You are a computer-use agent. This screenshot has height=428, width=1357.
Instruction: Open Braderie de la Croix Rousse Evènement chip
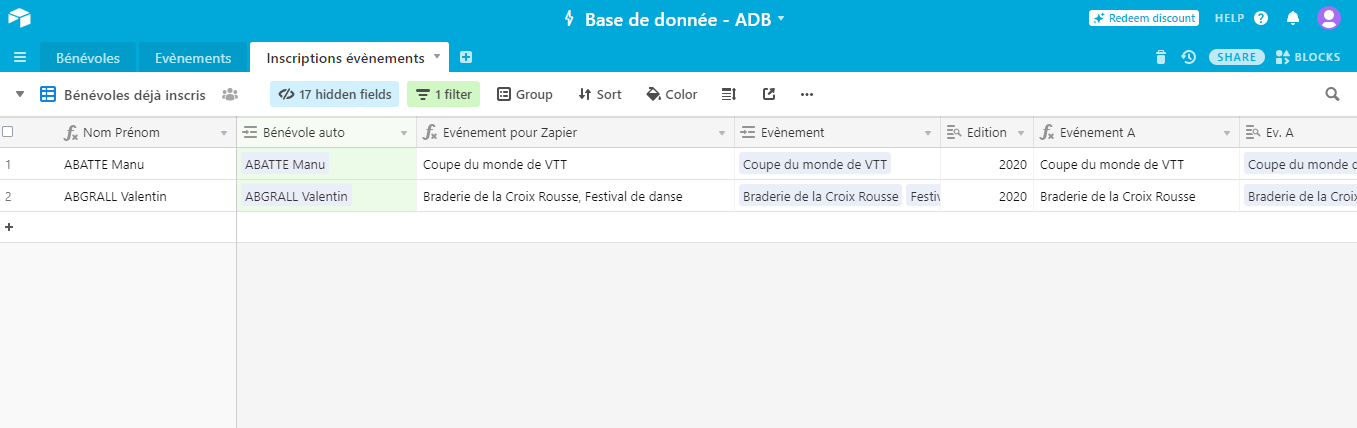820,196
